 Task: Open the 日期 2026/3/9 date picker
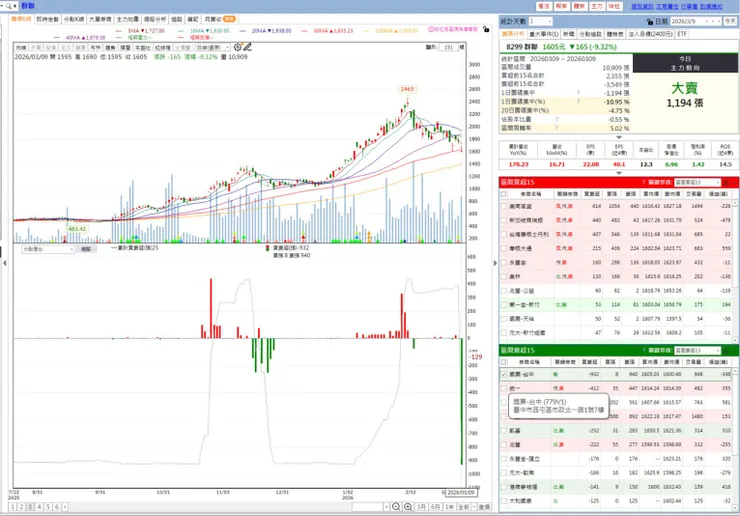click(x=696, y=22)
